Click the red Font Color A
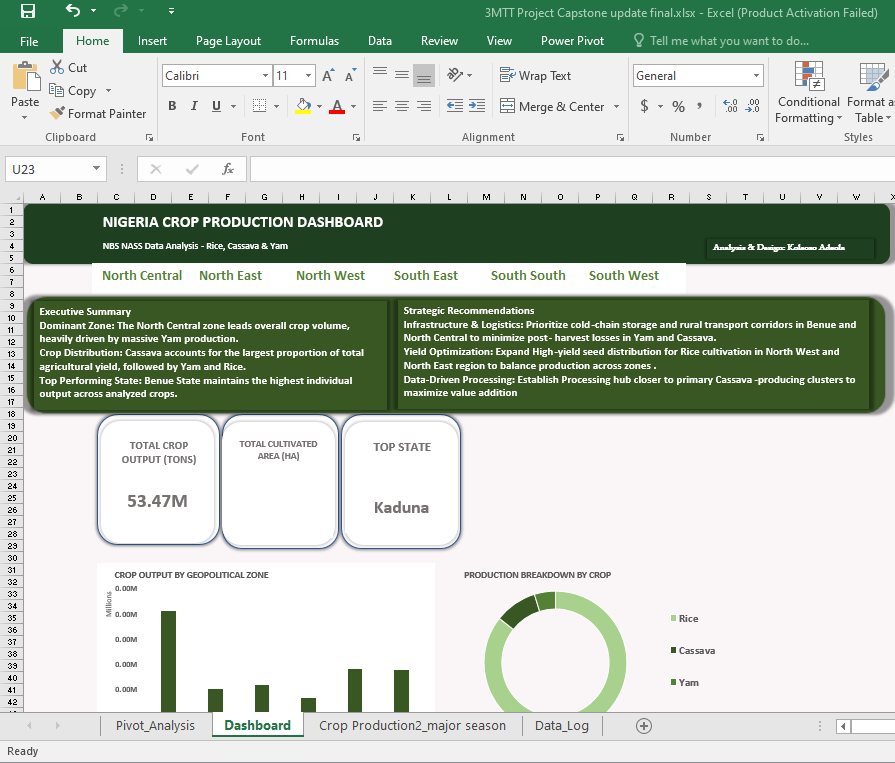The width and height of the screenshot is (895, 763). pyautogui.click(x=337, y=106)
